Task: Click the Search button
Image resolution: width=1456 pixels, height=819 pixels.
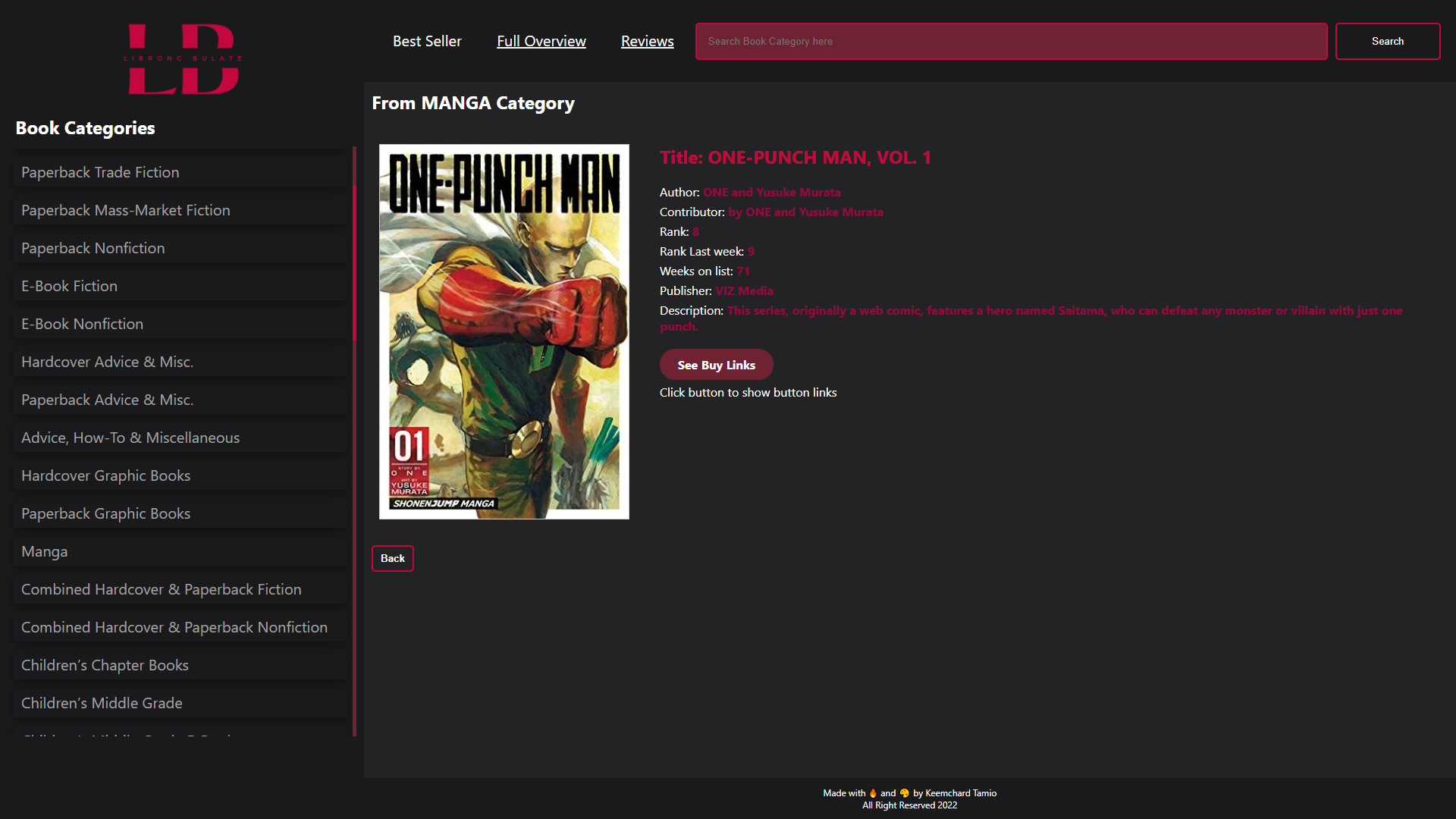Action: click(x=1387, y=41)
